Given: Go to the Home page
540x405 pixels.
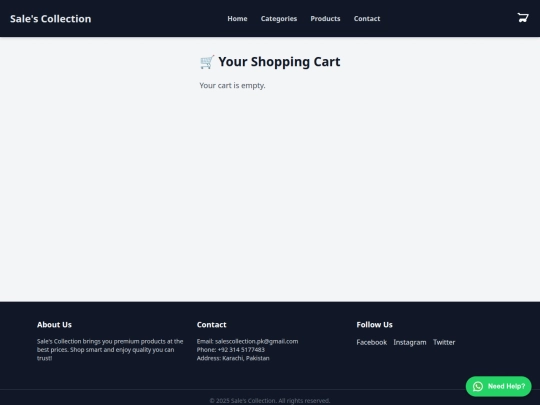Looking at the screenshot, I should (x=237, y=19).
